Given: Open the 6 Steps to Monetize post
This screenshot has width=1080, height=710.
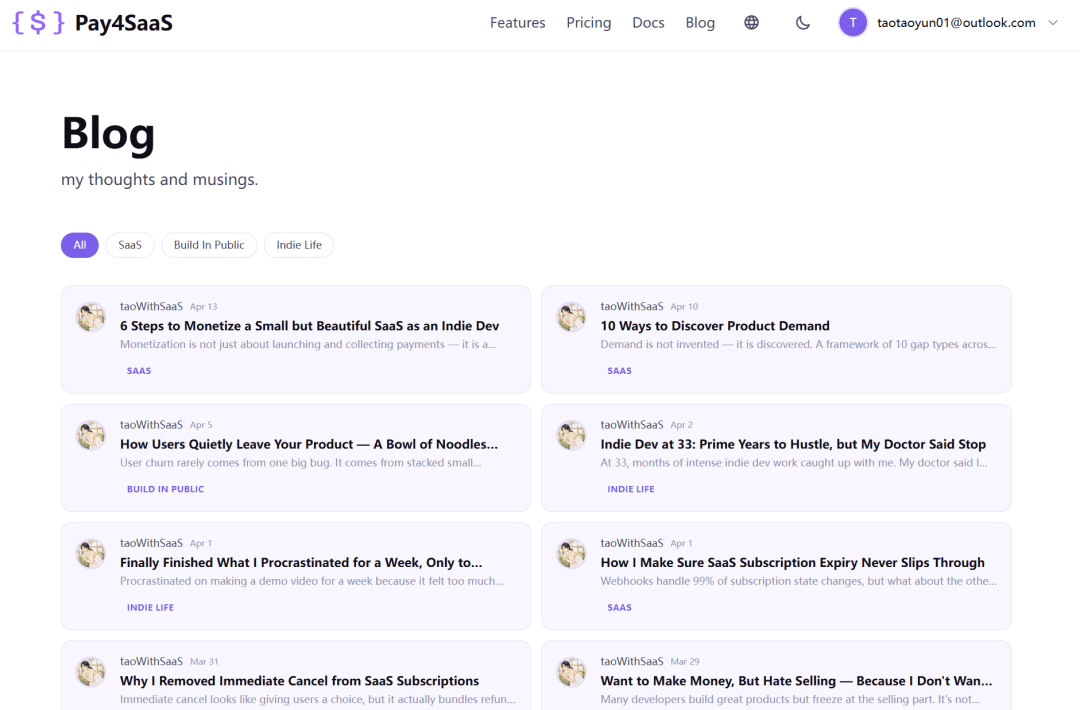Looking at the screenshot, I should 309,326.
